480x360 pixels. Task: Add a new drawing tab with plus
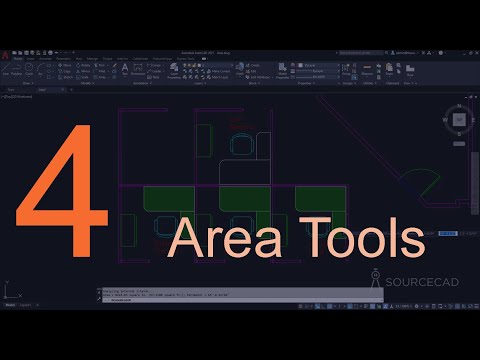point(71,90)
